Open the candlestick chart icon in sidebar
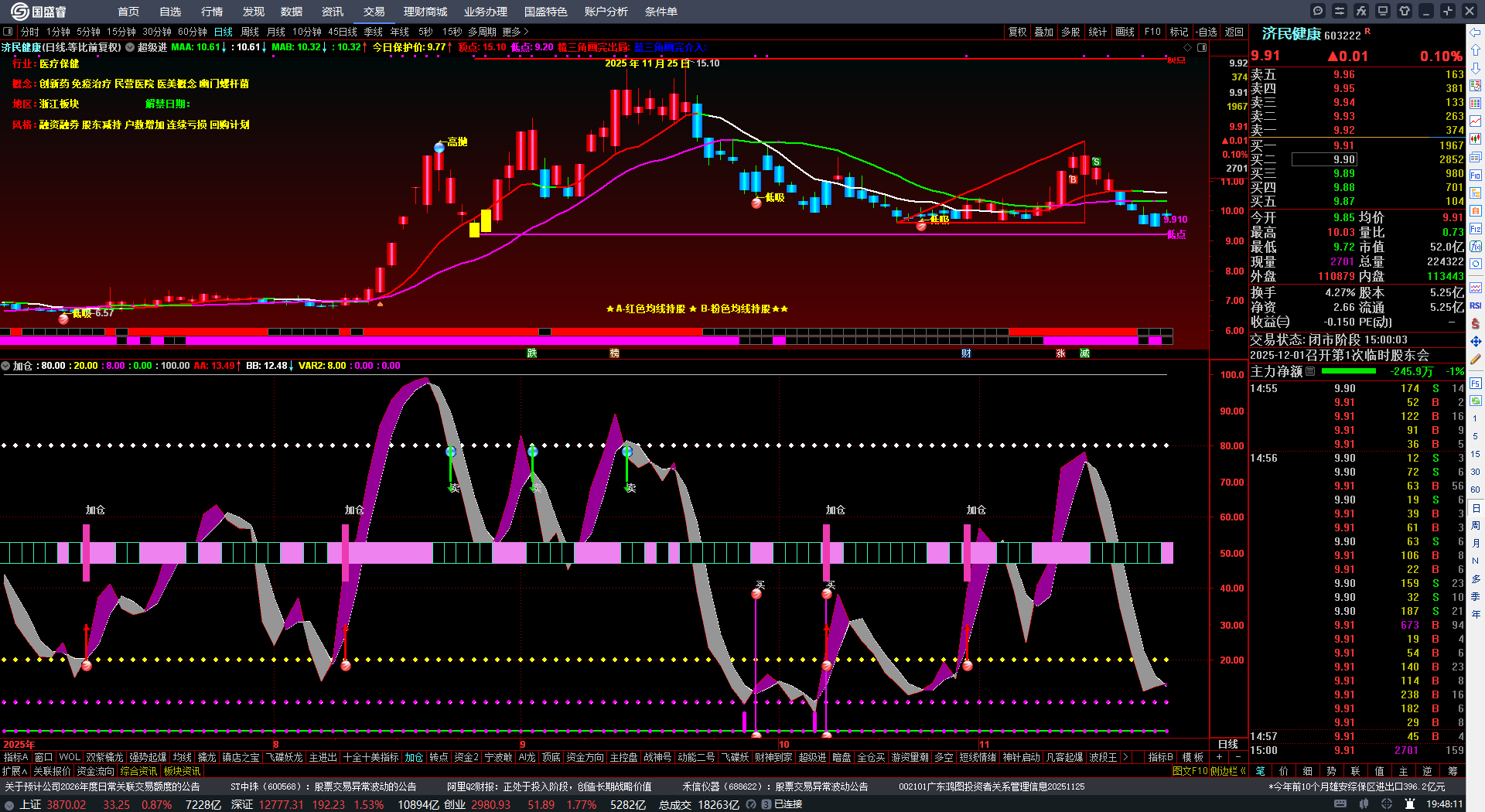The width and height of the screenshot is (1485, 812). tap(1476, 138)
